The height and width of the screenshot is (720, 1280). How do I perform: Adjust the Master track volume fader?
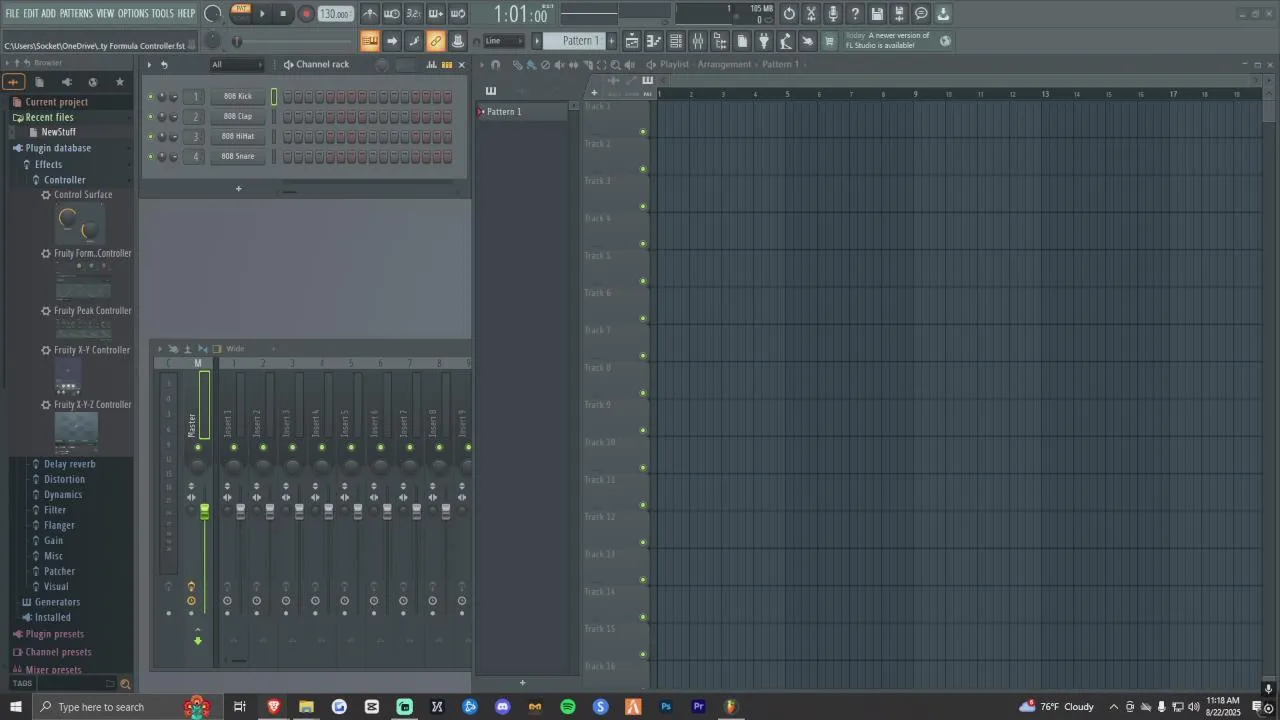point(204,511)
